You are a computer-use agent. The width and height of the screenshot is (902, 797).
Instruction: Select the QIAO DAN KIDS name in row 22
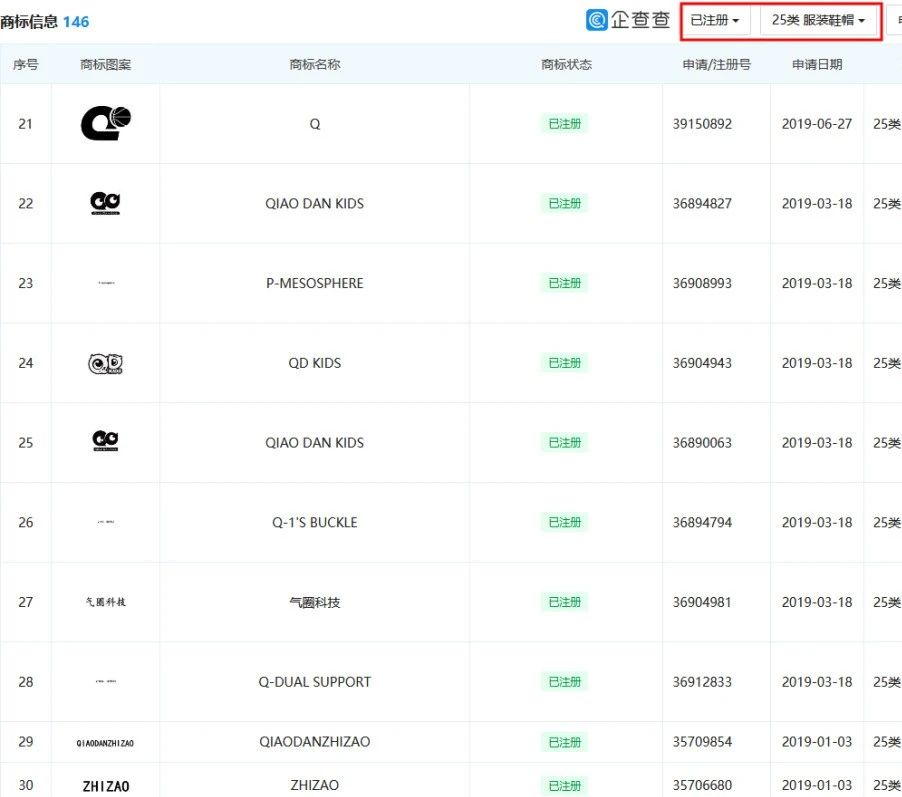tap(315, 203)
